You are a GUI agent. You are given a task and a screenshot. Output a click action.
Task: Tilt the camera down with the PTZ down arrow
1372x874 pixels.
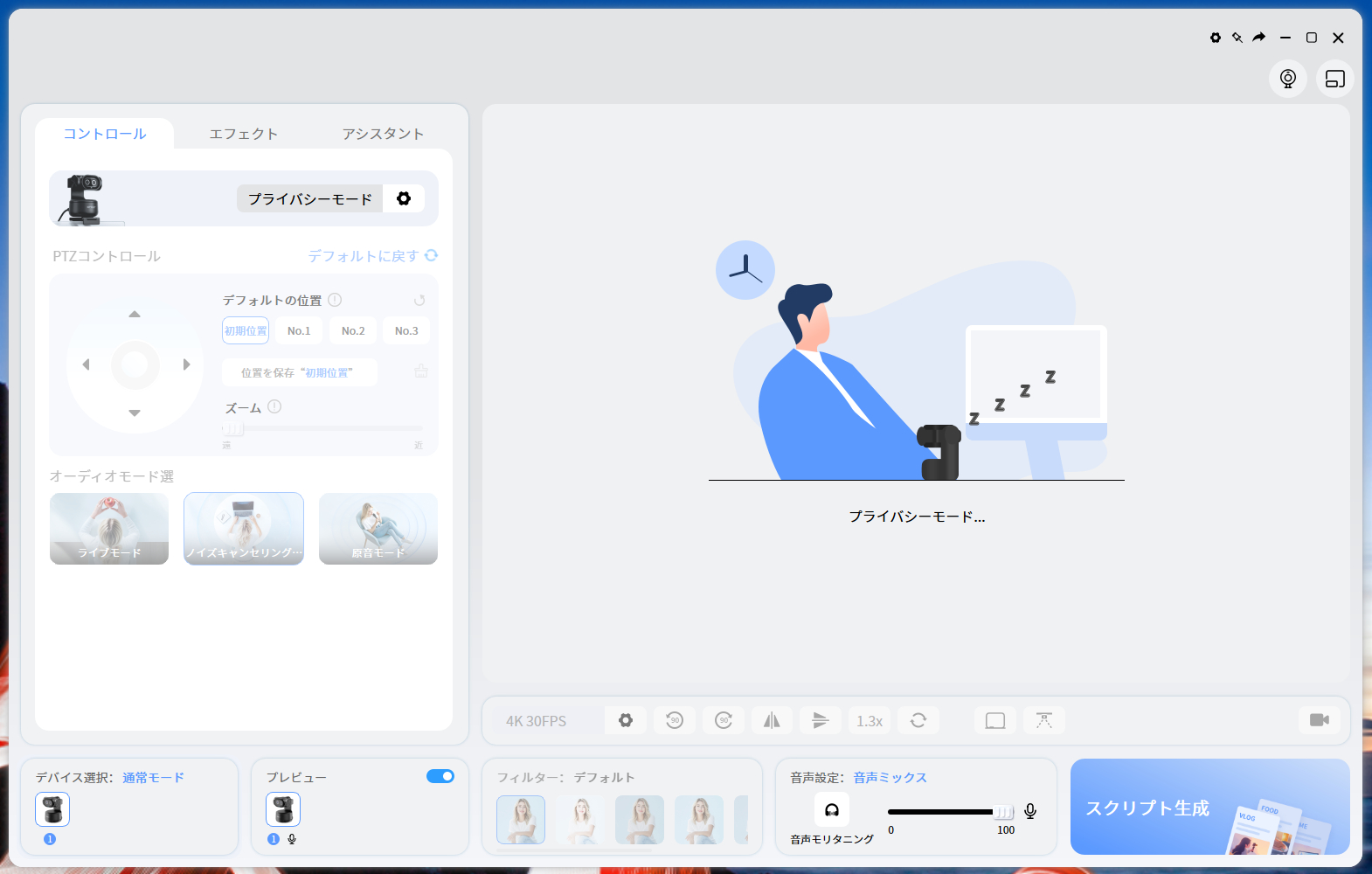(135, 413)
